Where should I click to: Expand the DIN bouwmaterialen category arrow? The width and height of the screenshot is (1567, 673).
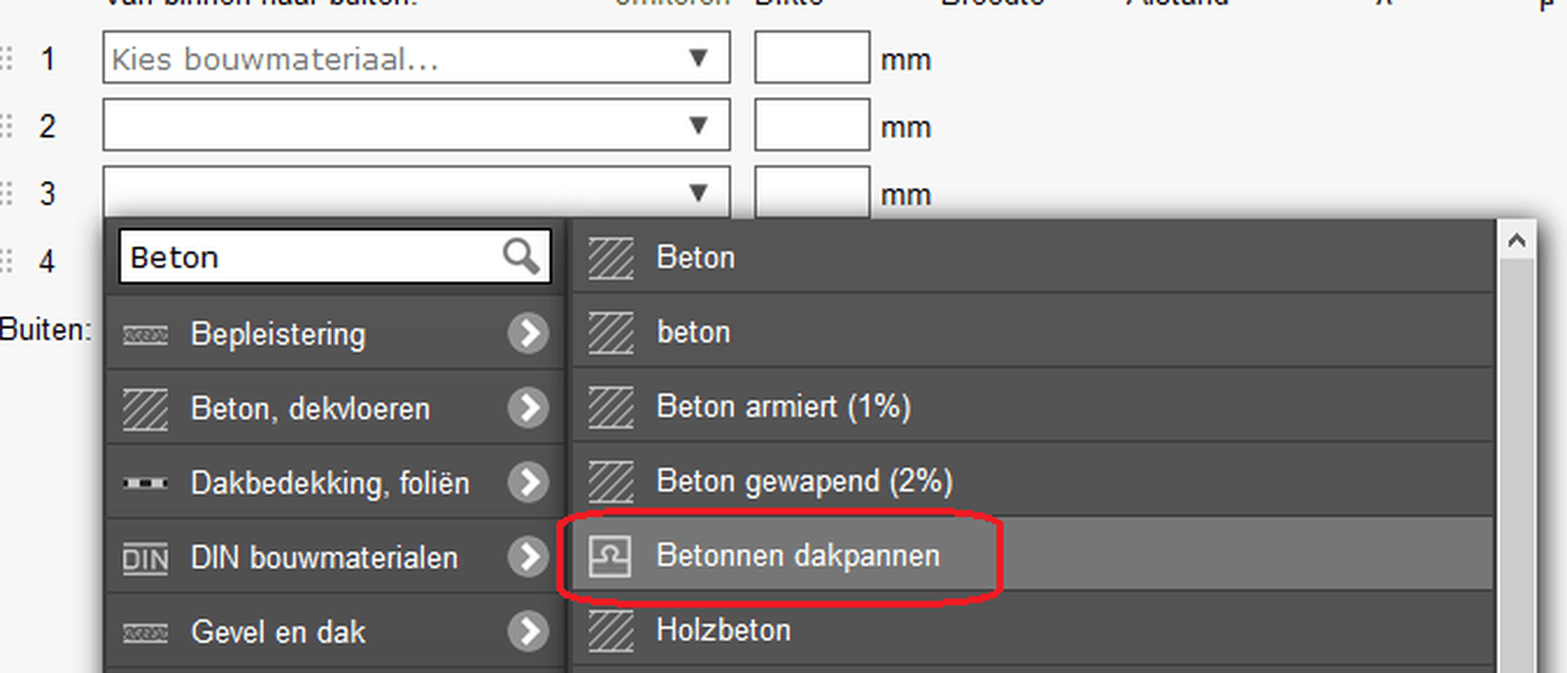click(527, 557)
